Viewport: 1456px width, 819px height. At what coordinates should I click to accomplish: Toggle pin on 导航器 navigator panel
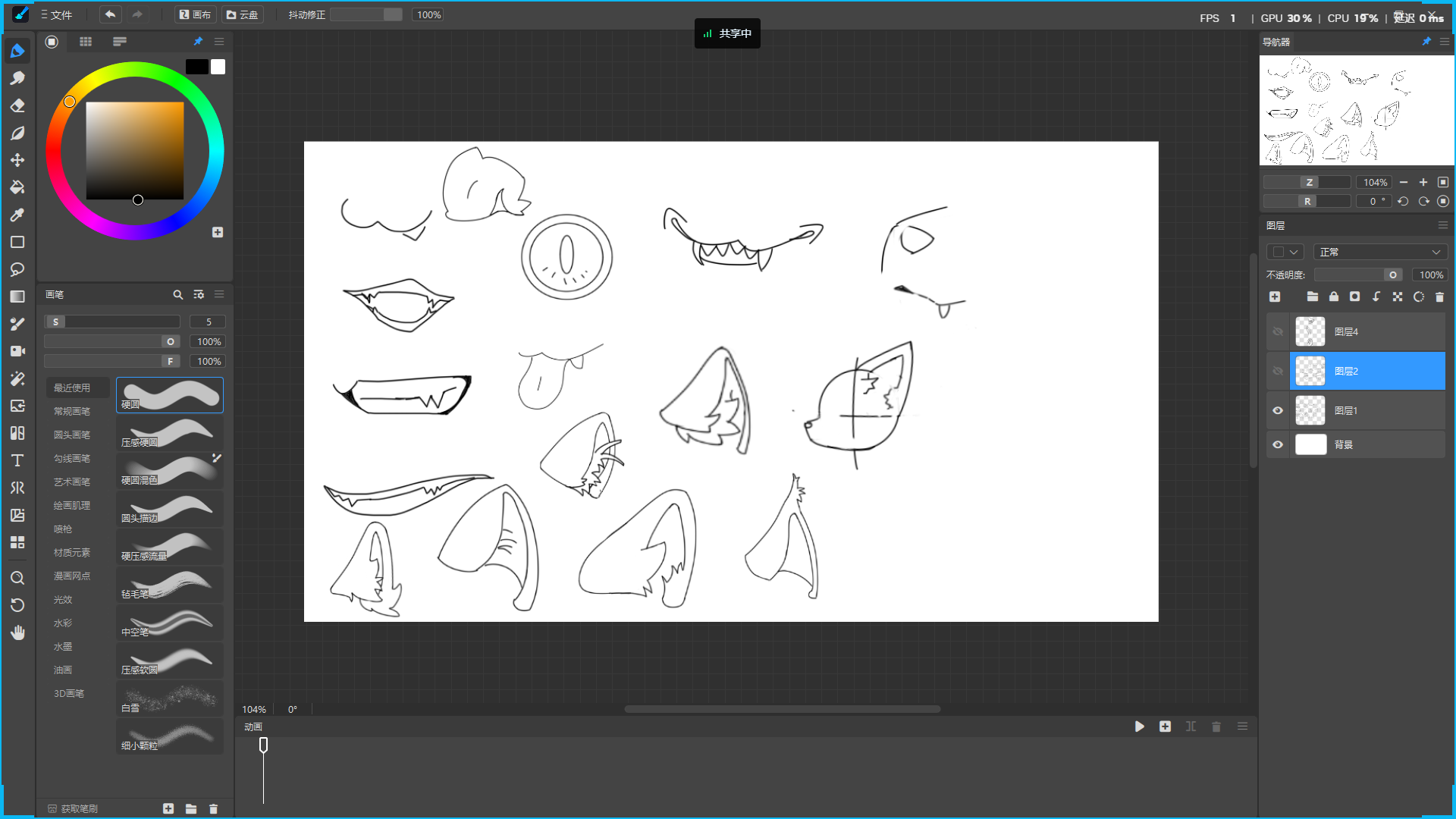[x=1426, y=42]
